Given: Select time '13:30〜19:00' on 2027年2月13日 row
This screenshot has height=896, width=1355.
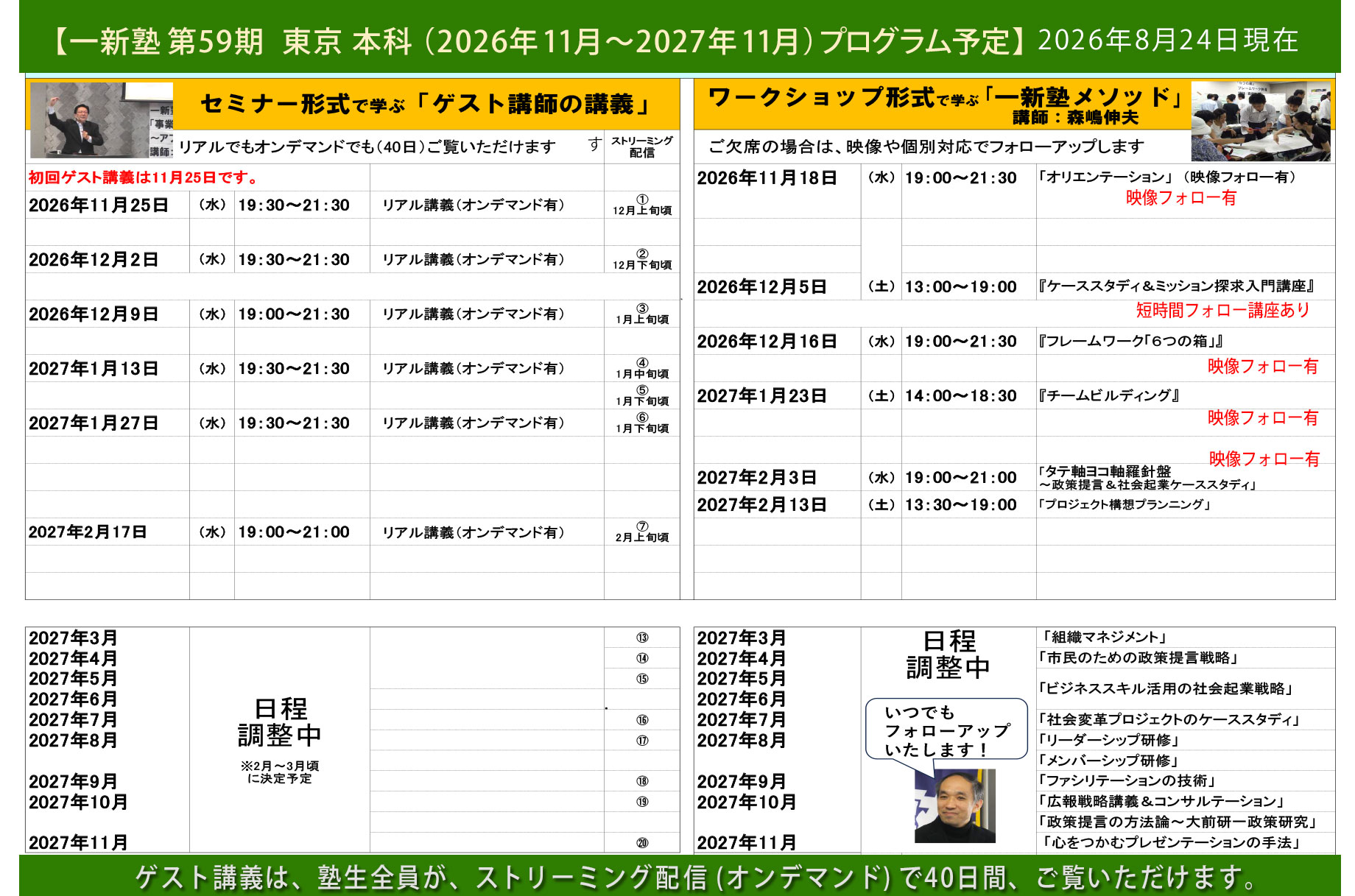Looking at the screenshot, I should [961, 505].
